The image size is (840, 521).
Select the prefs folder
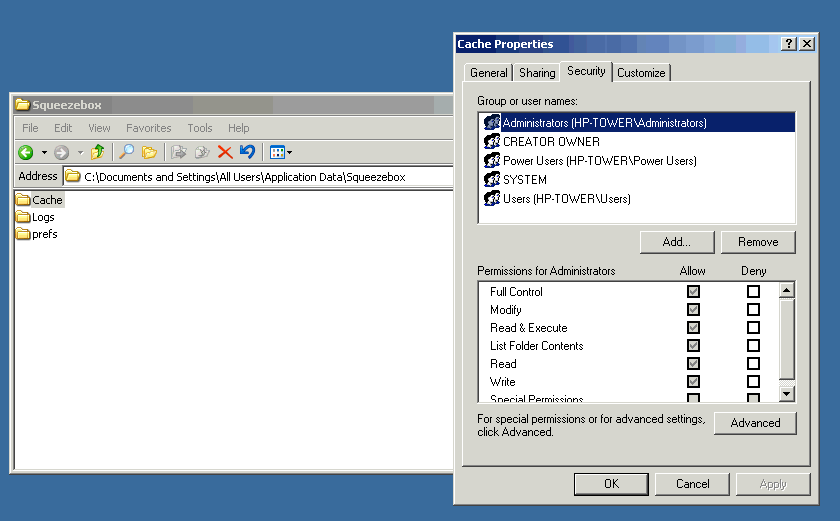pyautogui.click(x=44, y=234)
